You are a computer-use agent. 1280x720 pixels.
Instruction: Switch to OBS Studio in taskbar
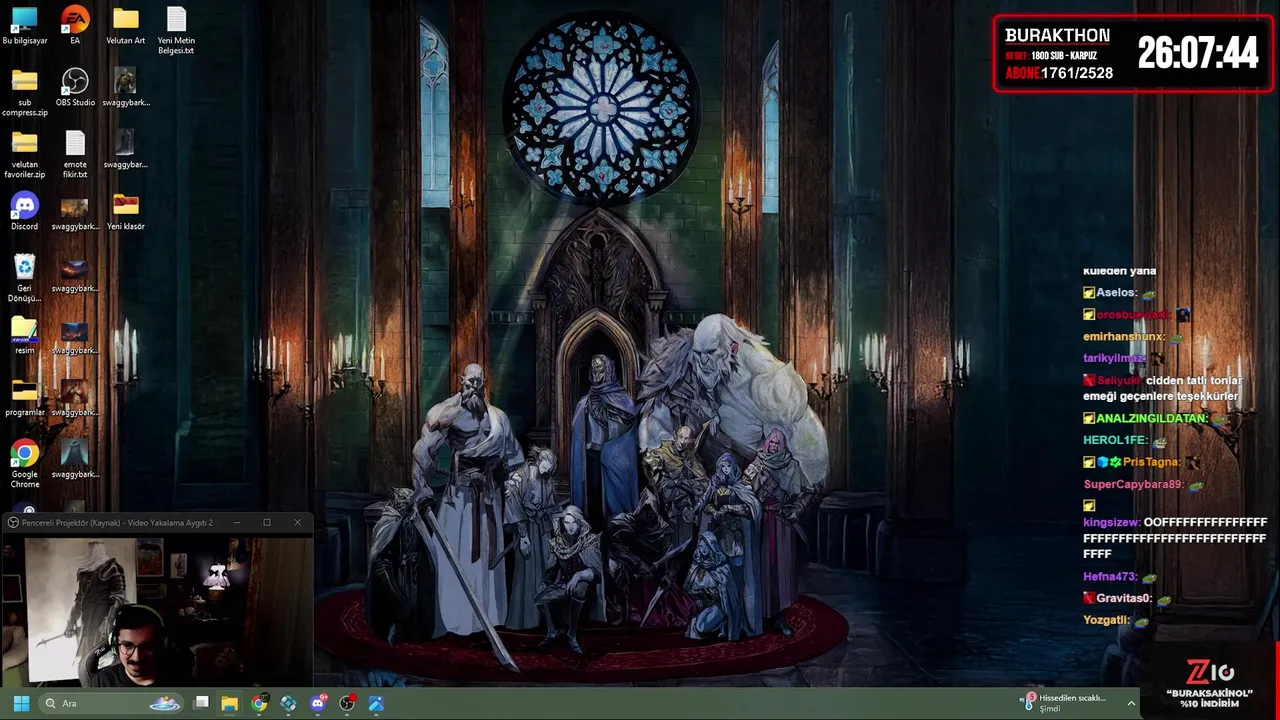[347, 704]
